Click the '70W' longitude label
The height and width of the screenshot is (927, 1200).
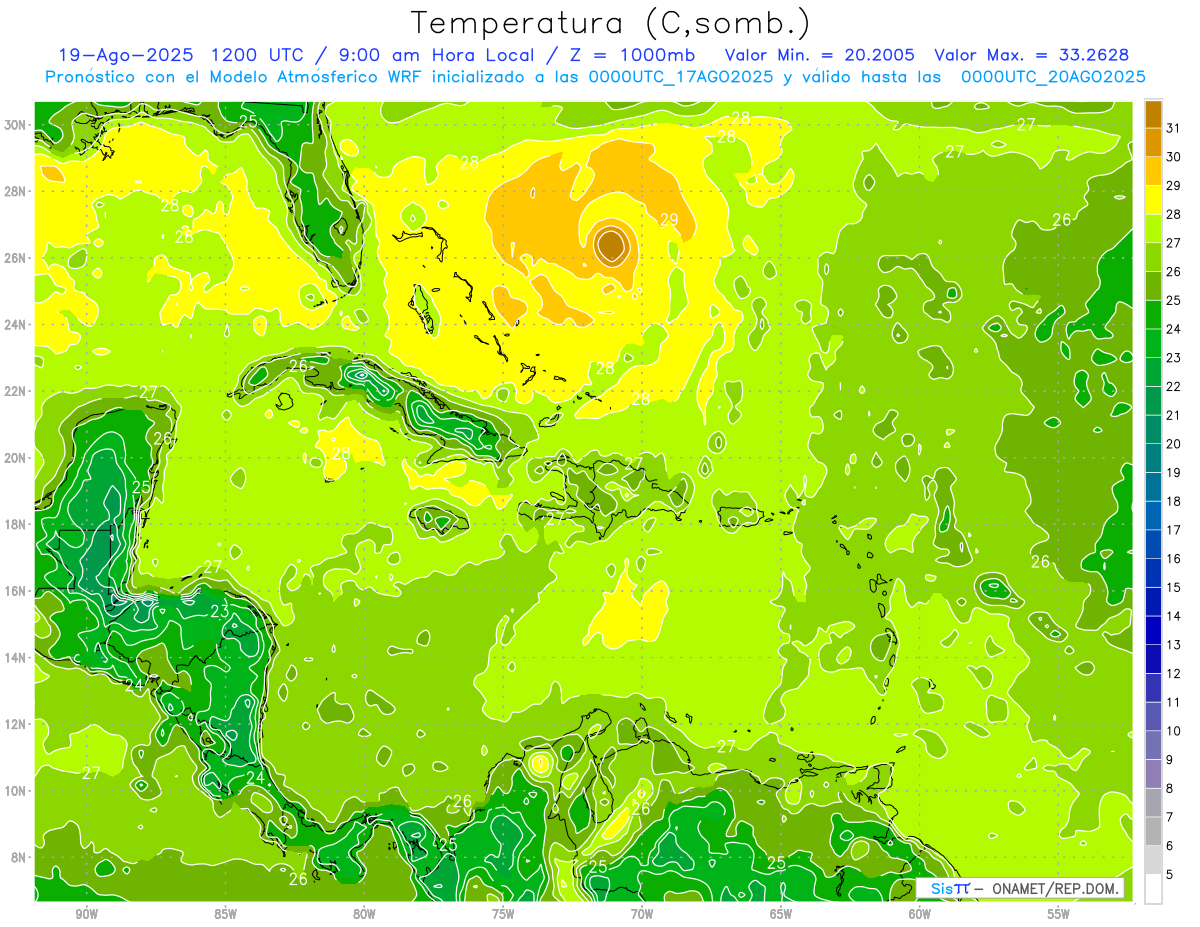tap(642, 914)
